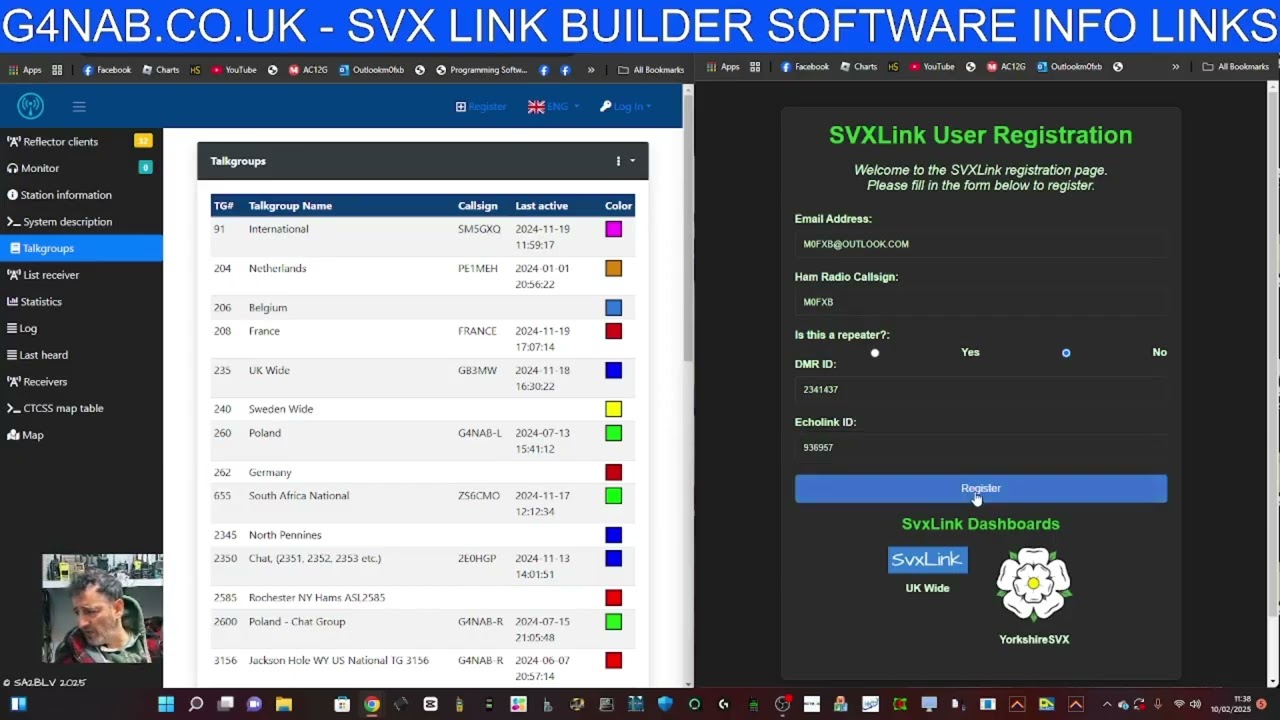The image size is (1280, 720).
Task: Click magenta color swatch for International
Action: point(614,229)
